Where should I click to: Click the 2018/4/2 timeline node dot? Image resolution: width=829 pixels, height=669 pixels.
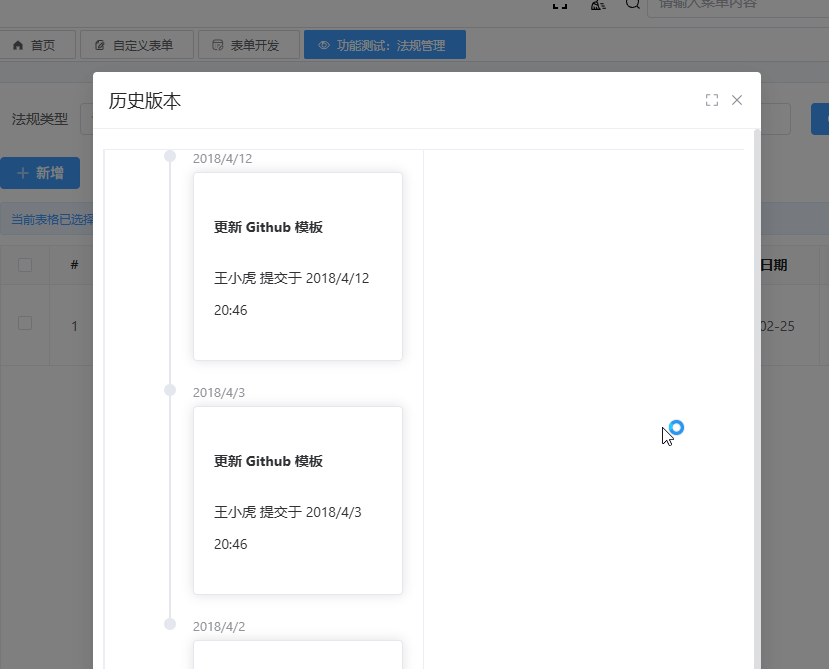(x=170, y=624)
